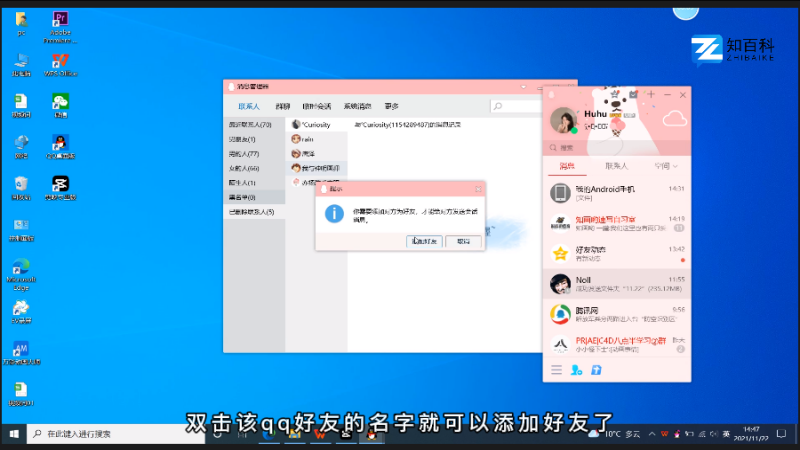Click the blue file icon at QQ bottom

(596, 370)
